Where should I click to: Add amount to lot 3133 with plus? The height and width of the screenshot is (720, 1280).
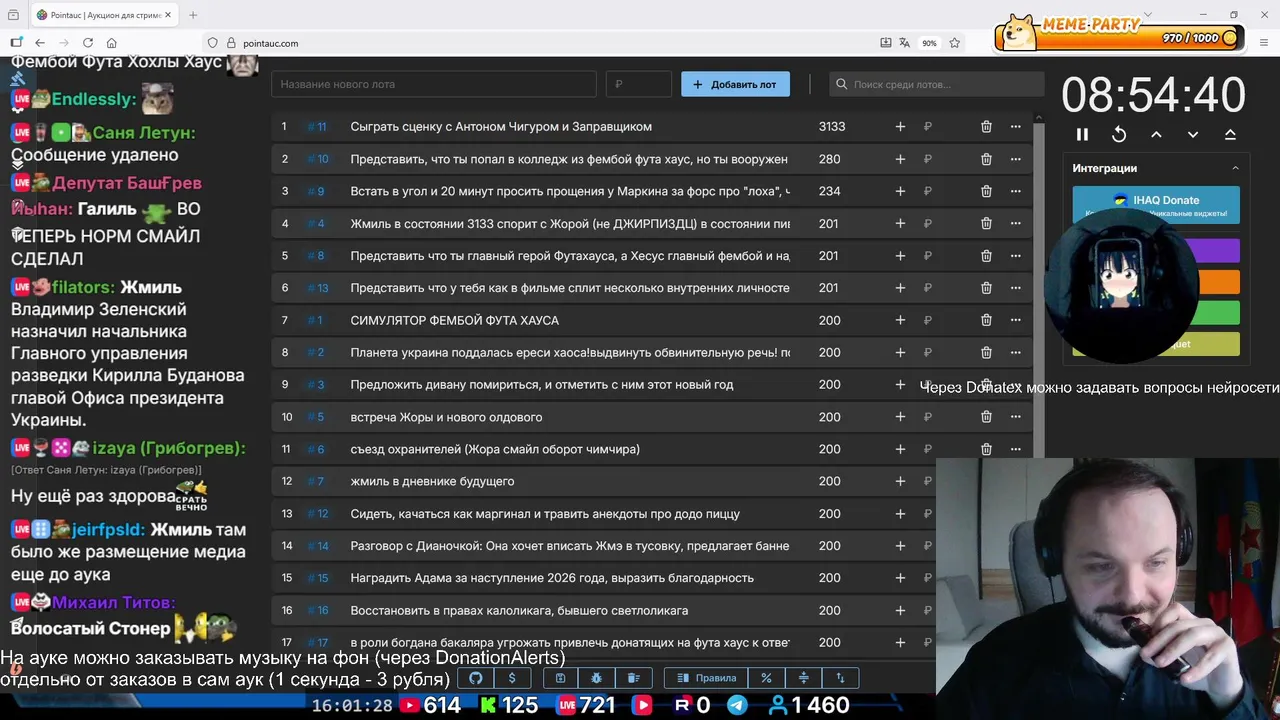[900, 126]
